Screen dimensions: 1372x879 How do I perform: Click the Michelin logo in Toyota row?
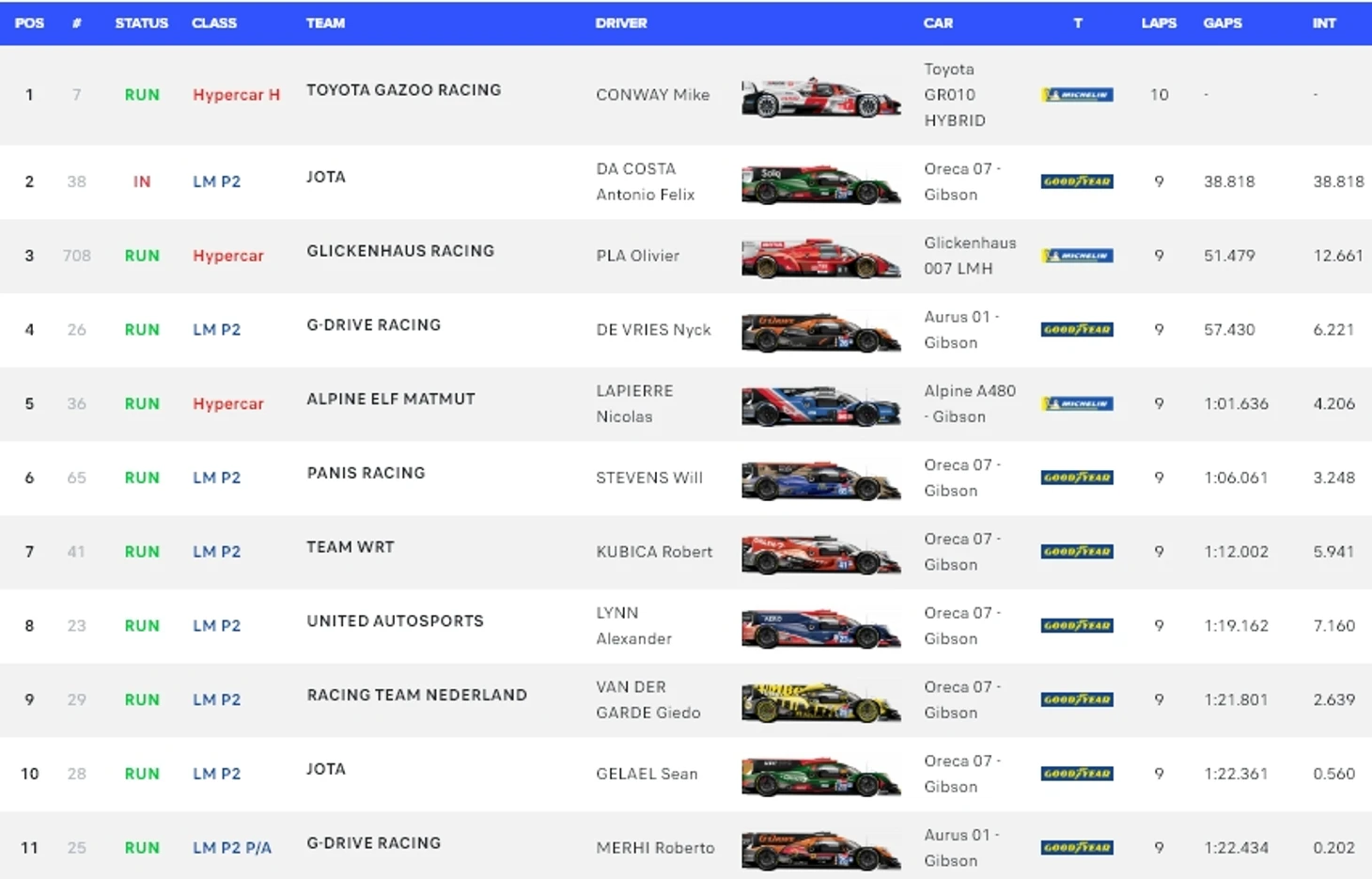tap(1077, 95)
